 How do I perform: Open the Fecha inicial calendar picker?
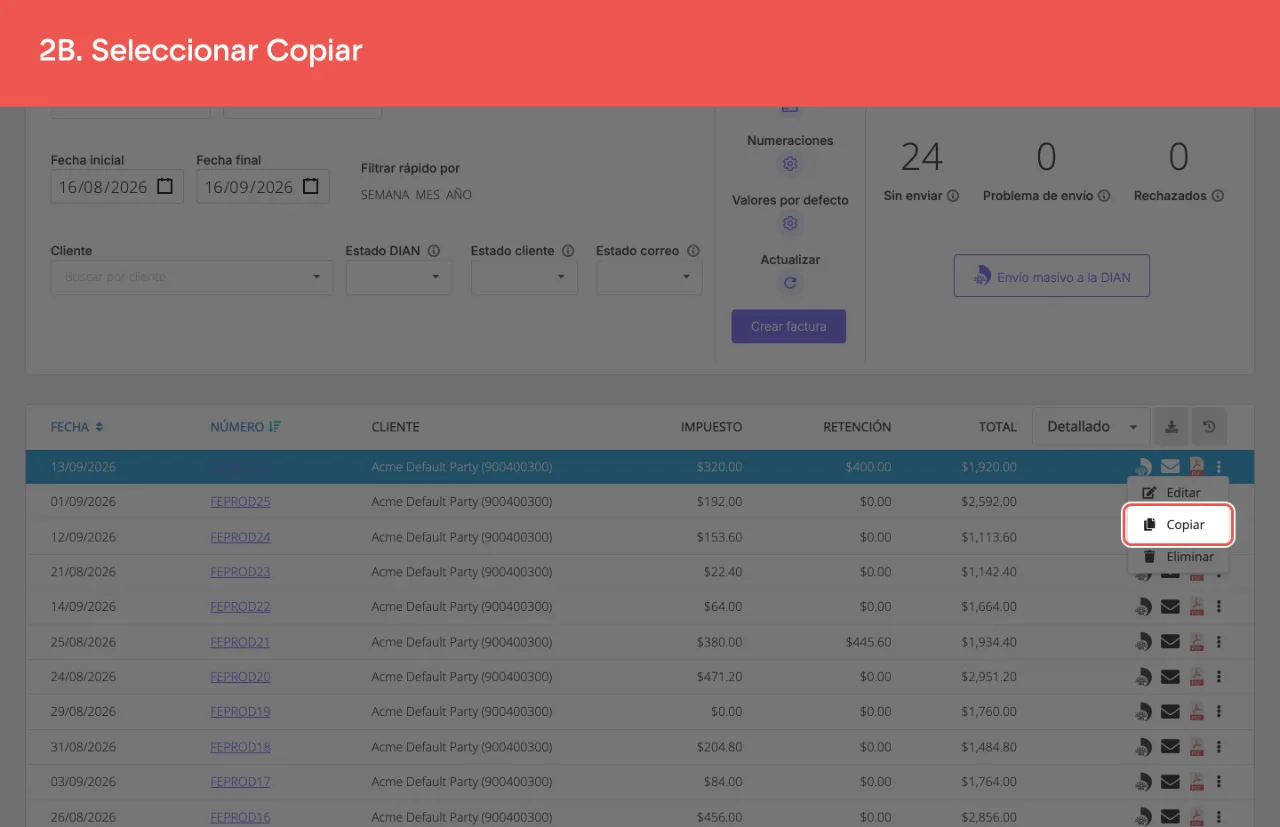tap(165, 186)
